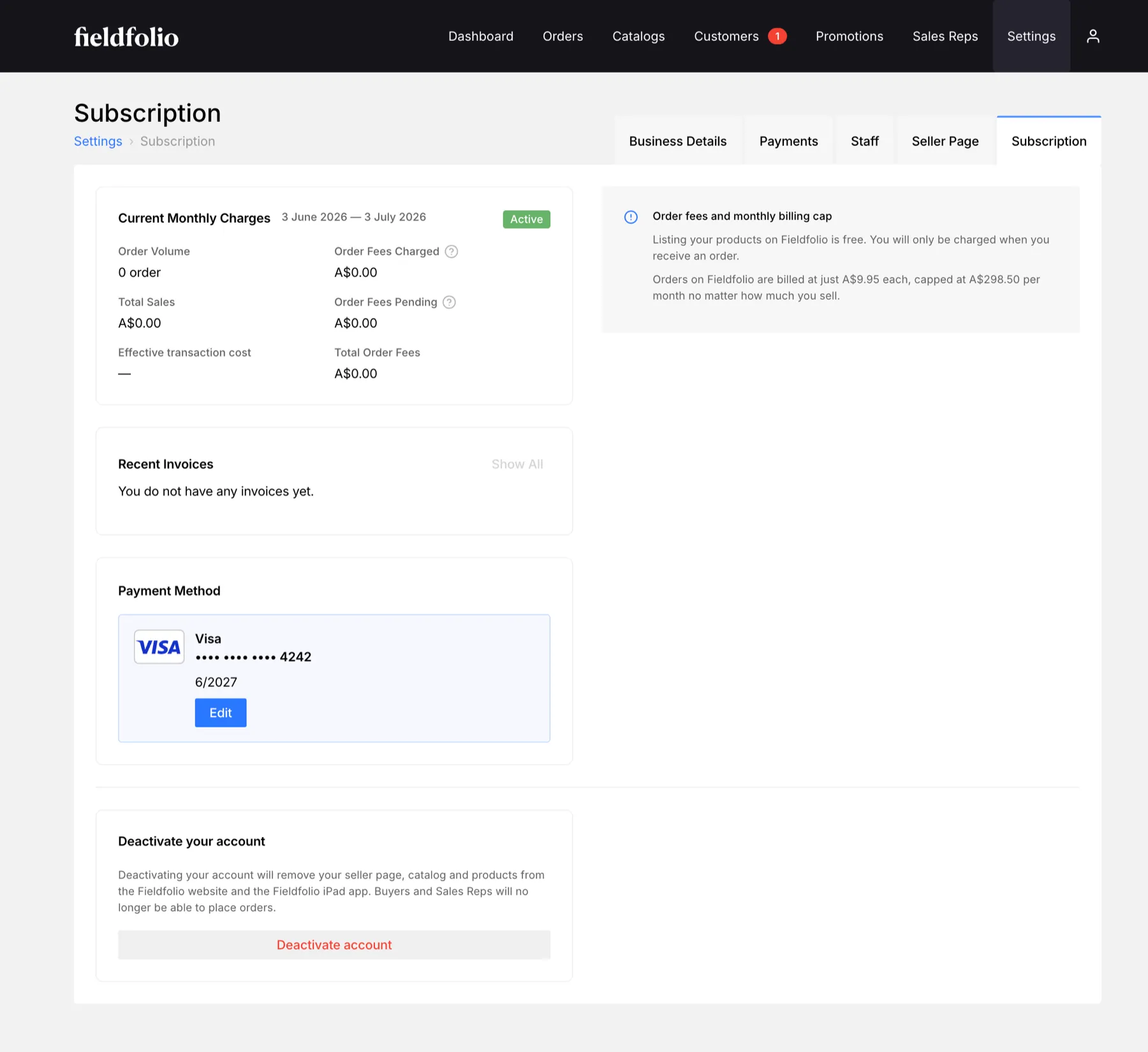1148x1052 pixels.
Task: Click the Subscription page title
Action: point(147,113)
